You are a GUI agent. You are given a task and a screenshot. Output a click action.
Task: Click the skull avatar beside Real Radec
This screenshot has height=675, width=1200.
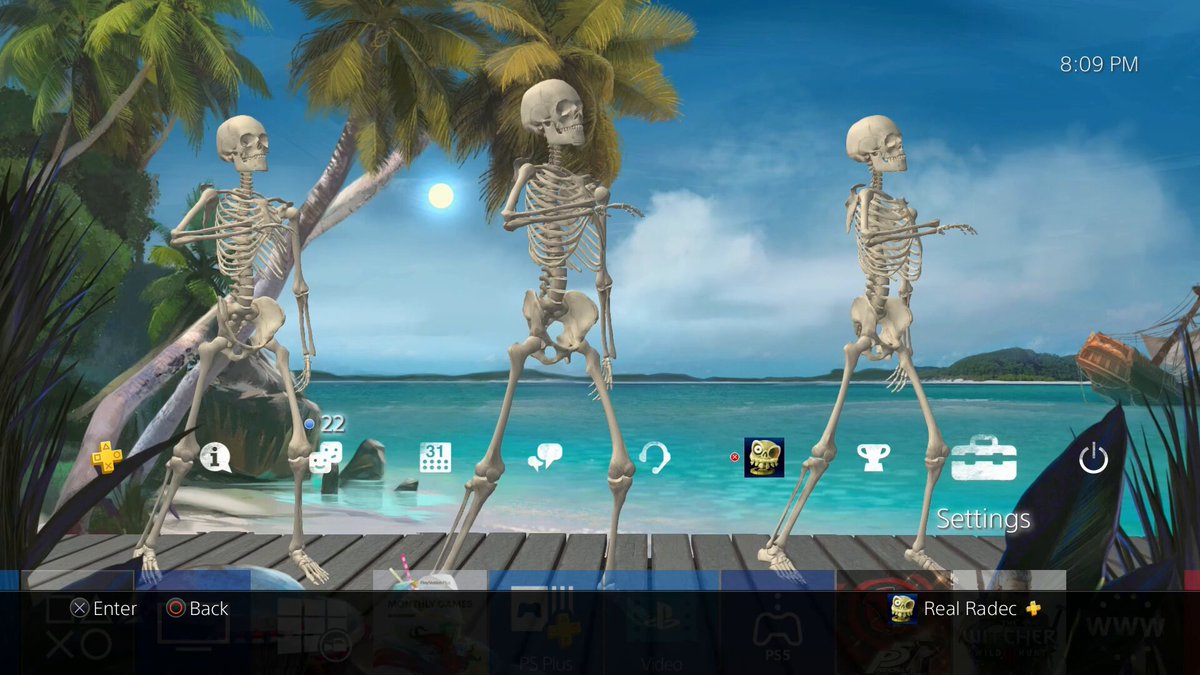click(903, 608)
